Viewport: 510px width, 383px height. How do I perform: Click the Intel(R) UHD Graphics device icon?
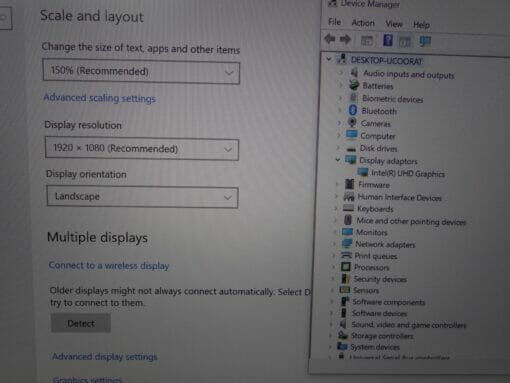click(362, 172)
